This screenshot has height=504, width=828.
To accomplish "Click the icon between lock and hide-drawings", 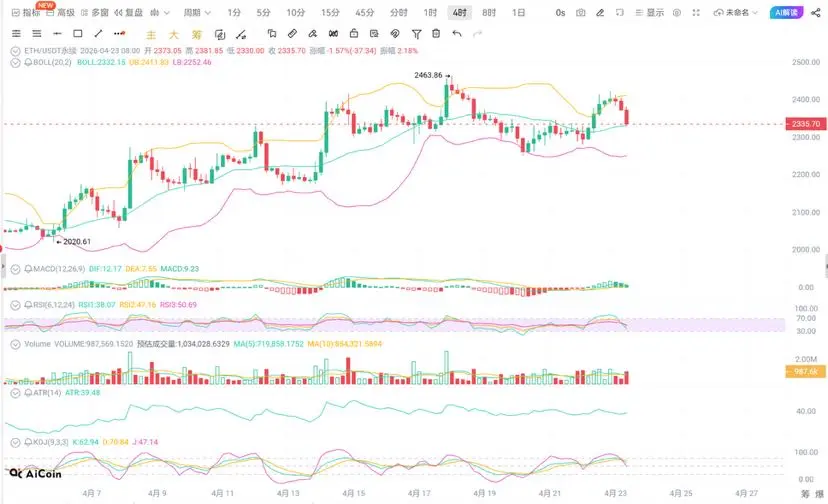I will pyautogui.click(x=374, y=34).
